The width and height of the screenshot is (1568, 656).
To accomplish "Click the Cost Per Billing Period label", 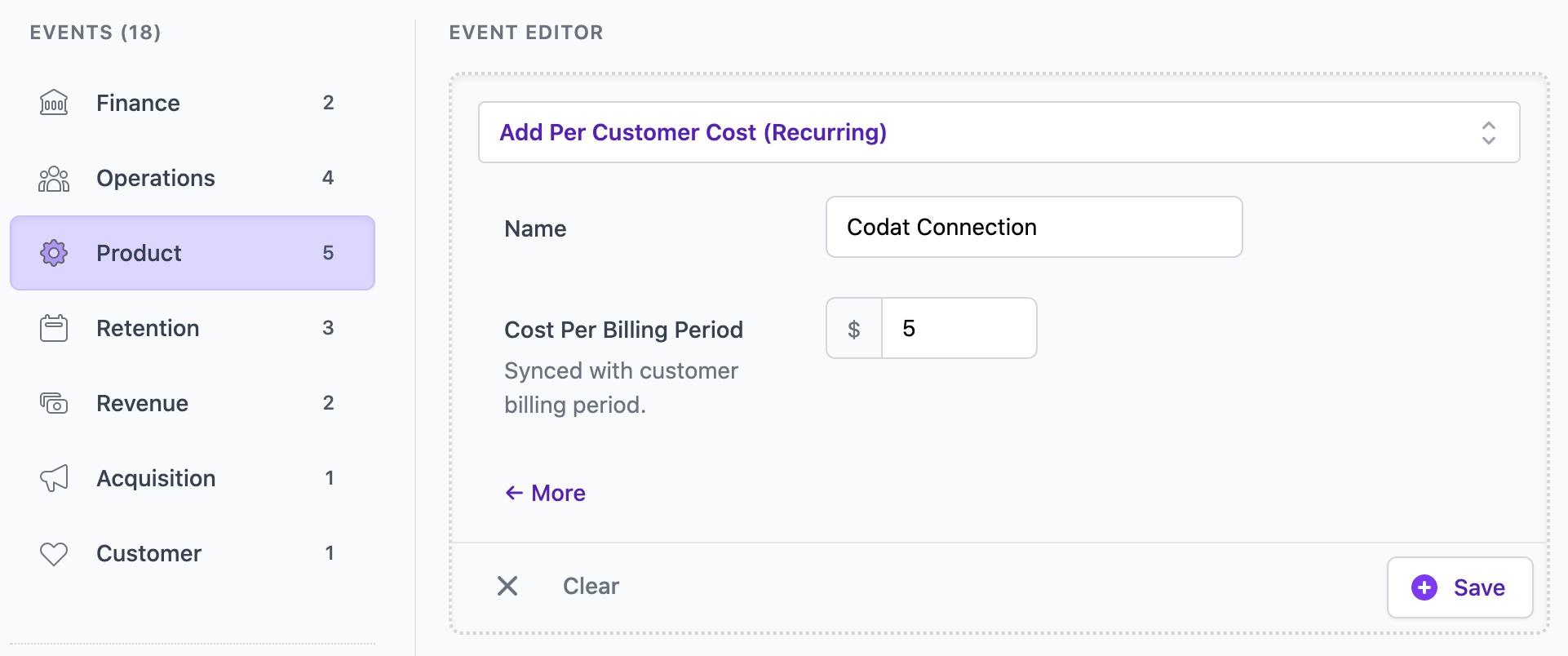I will [x=624, y=330].
